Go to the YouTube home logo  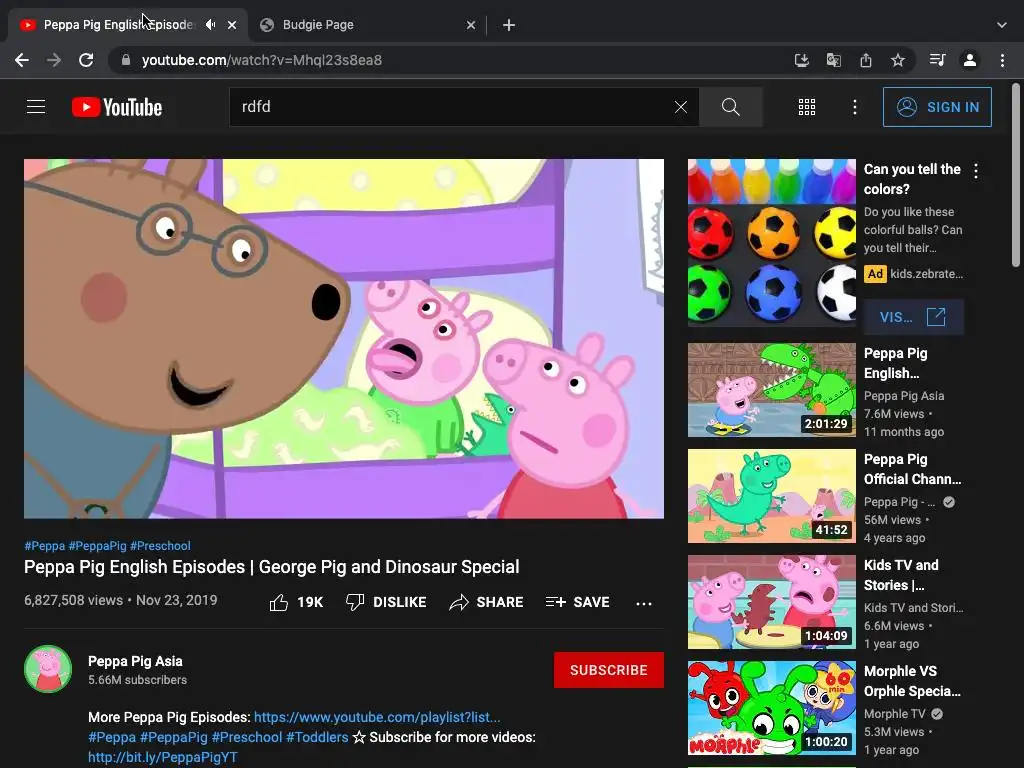pyautogui.click(x=117, y=107)
